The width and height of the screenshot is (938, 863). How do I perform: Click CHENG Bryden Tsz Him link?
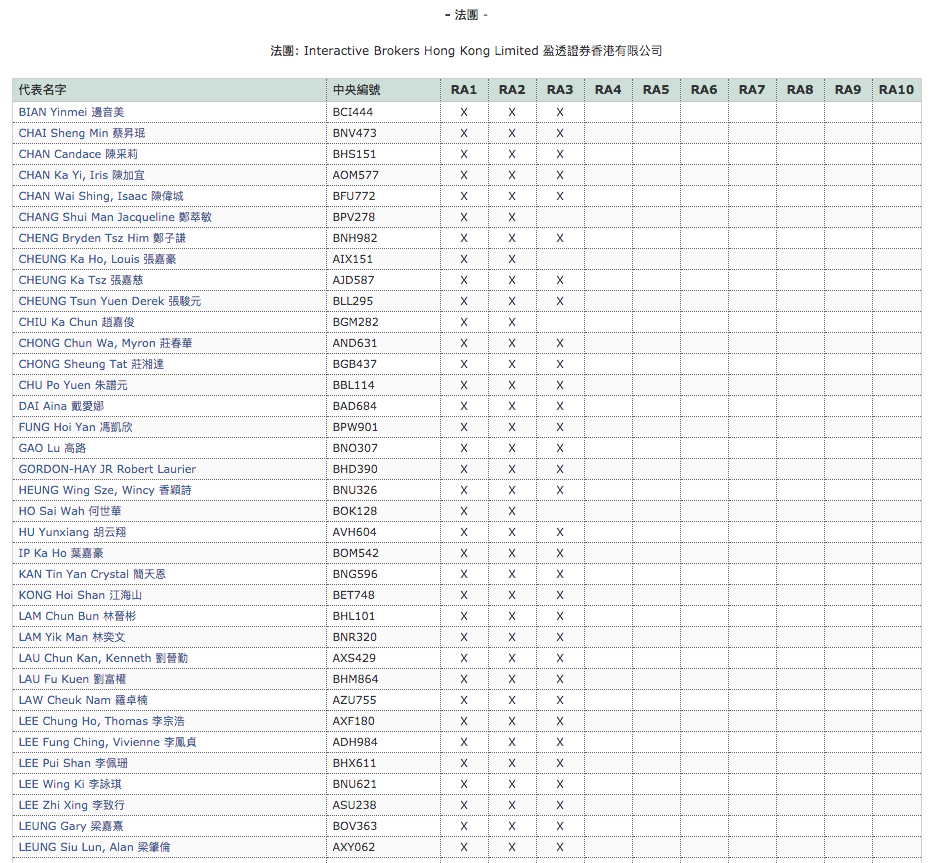[102, 237]
